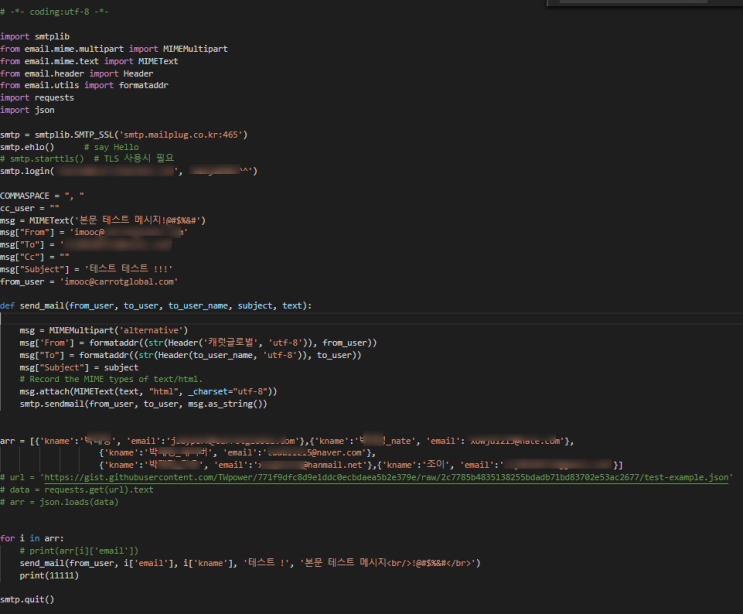Click the COMMASPACE variable assignment
Screen dimensions: 743x614
click(x=42, y=195)
